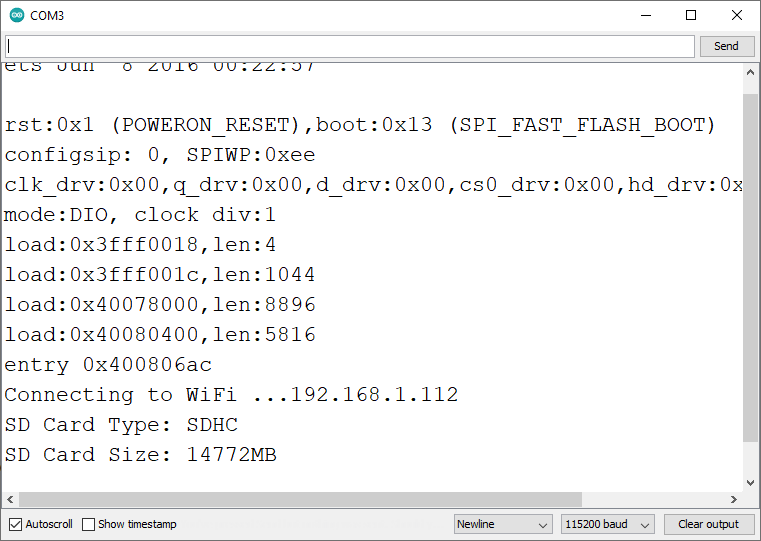Click the 'load:0x3fff0018,len:4' line
The height and width of the screenshot is (541, 761).
pos(141,244)
